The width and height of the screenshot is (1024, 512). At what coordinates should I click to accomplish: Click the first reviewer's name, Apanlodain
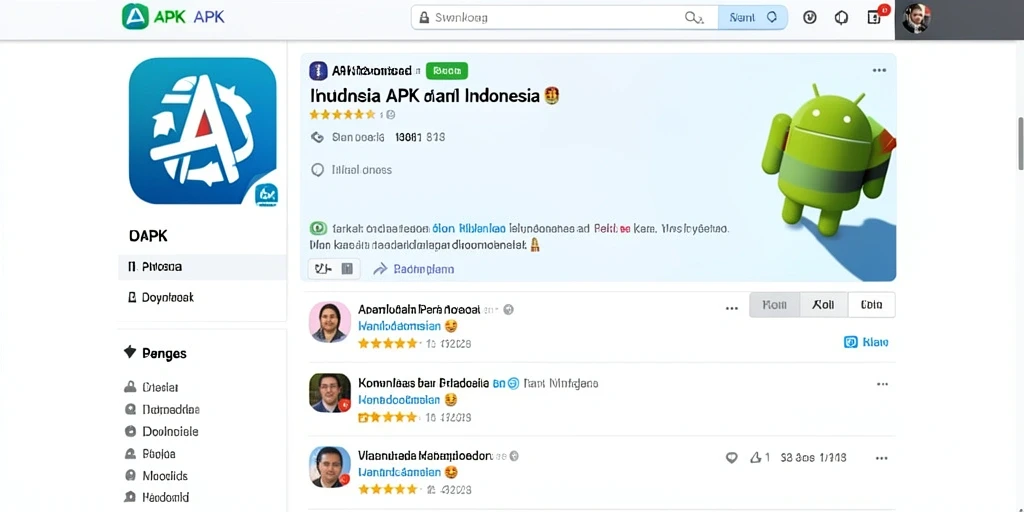pyautogui.click(x=419, y=309)
